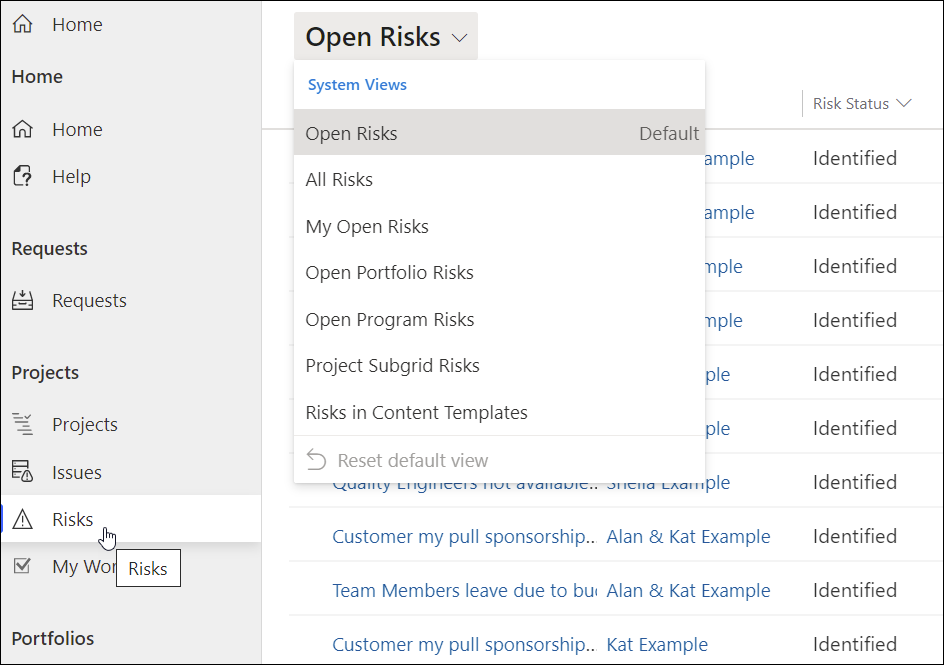Click the Risks warning triangle icon
944x665 pixels.
pyautogui.click(x=22, y=519)
